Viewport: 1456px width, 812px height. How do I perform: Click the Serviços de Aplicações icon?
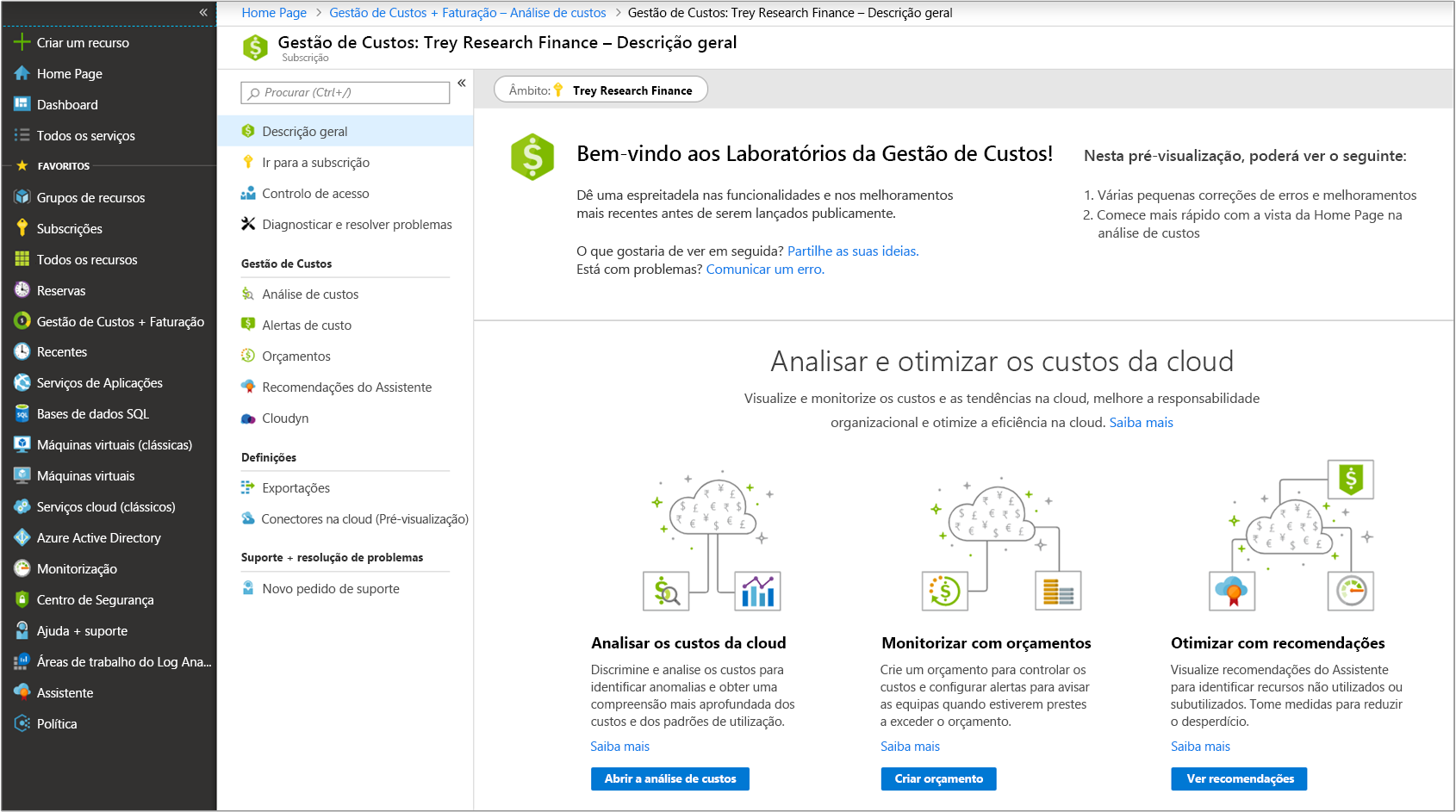(x=22, y=382)
